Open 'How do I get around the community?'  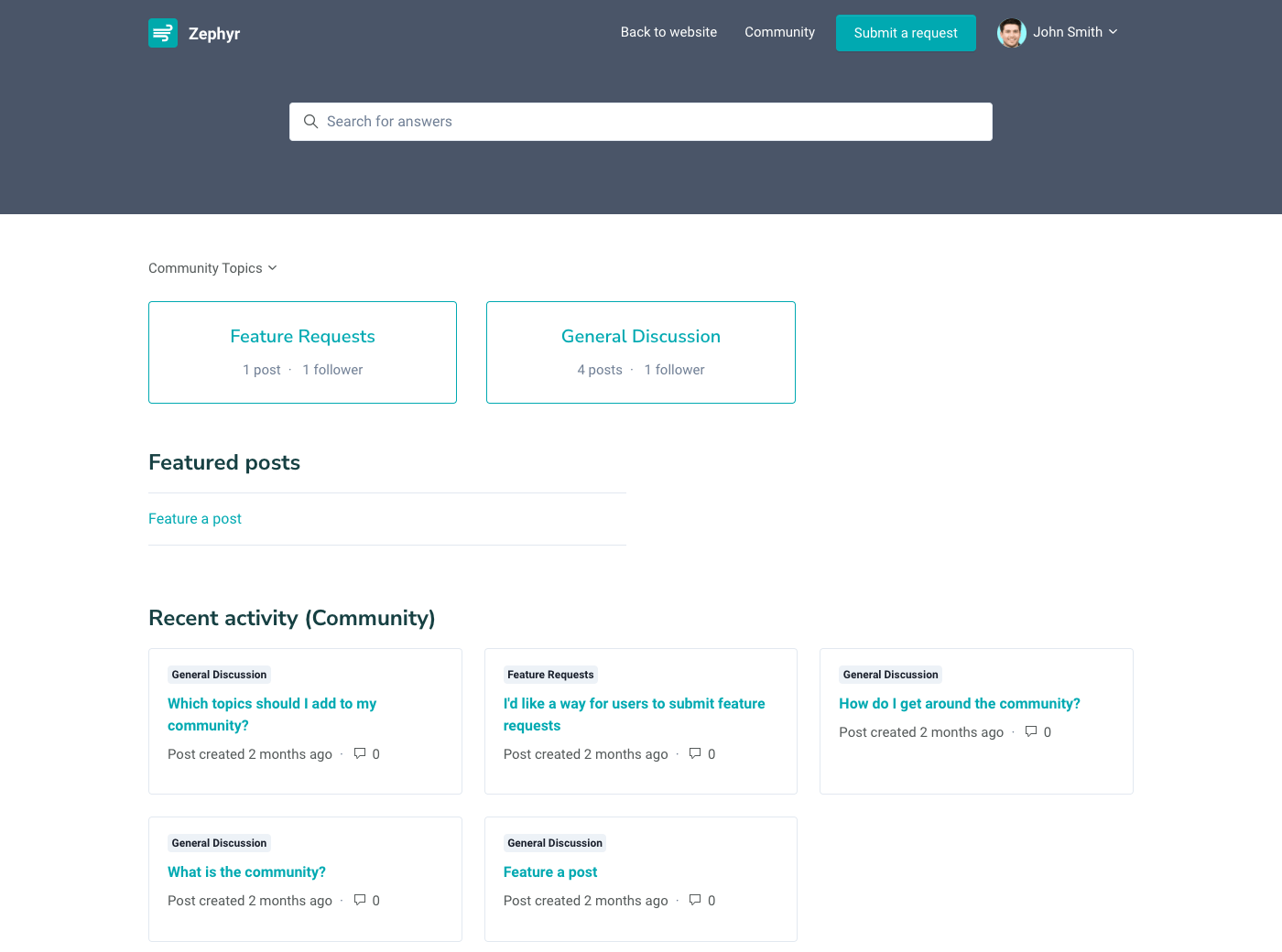959,704
